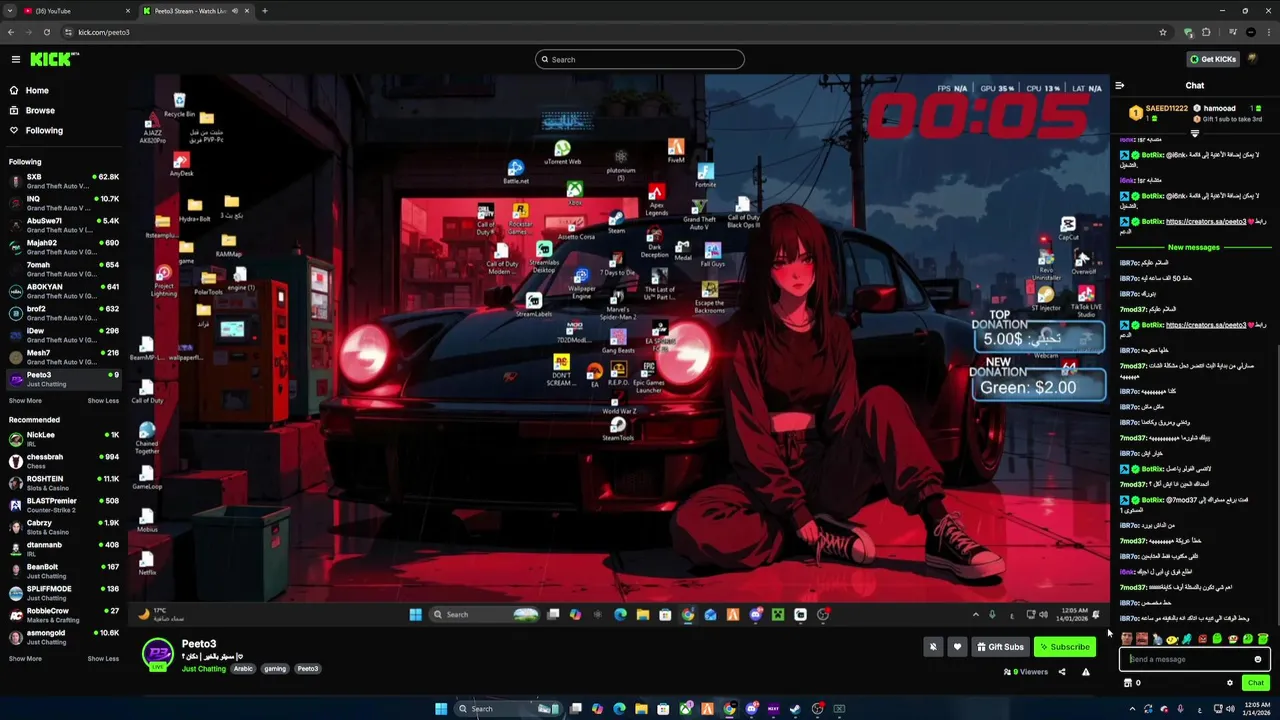Open BLASTPremier in Recommended list
The image size is (1280, 720).
(62, 505)
